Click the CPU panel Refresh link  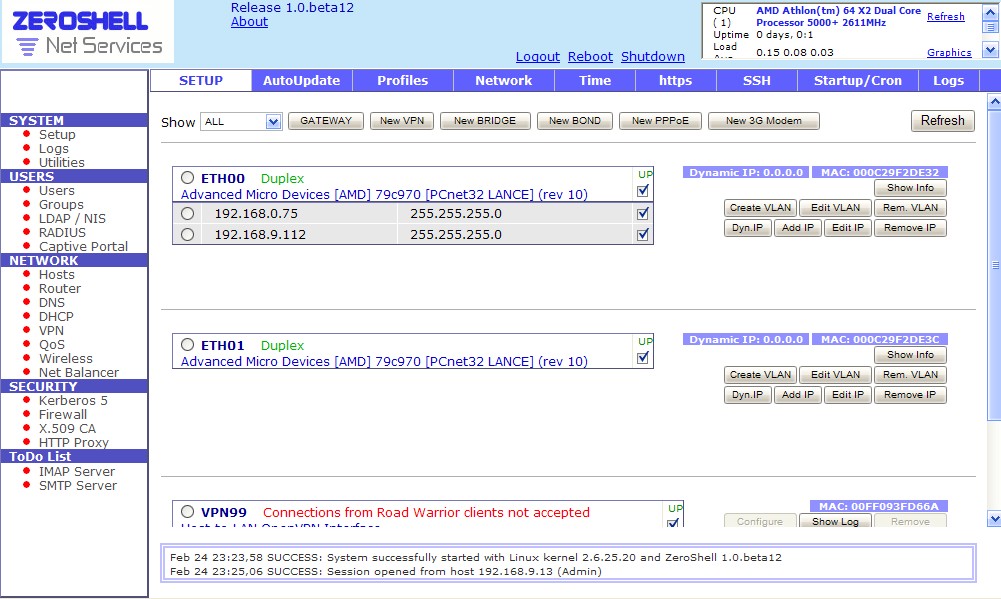(x=945, y=17)
